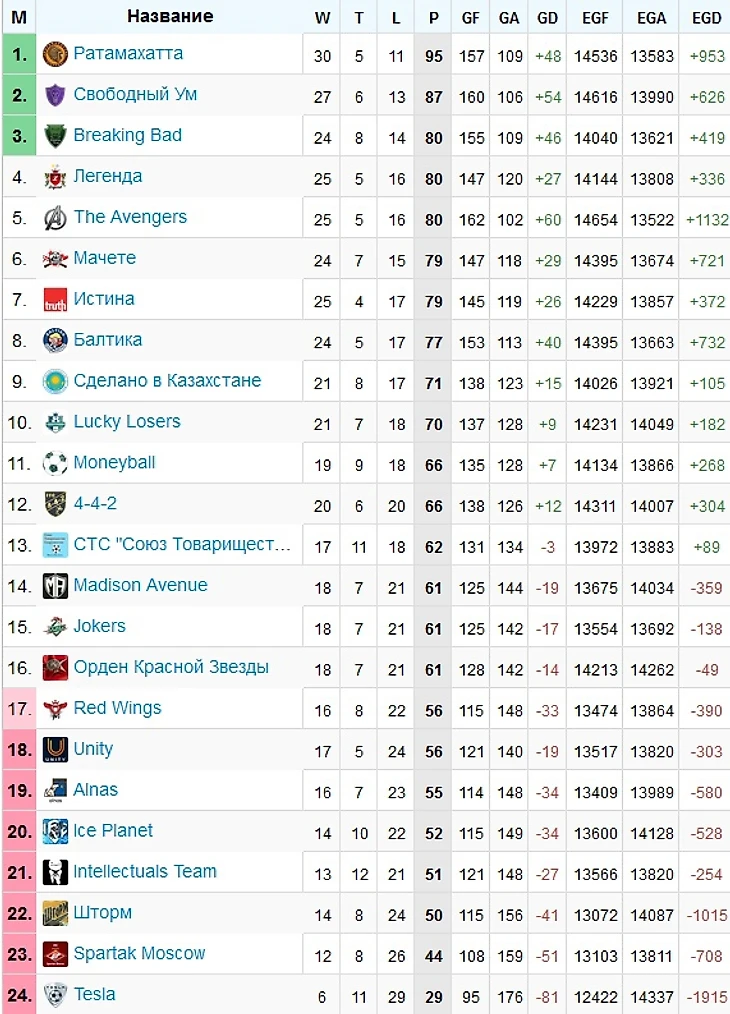The width and height of the screenshot is (730, 1014).
Task: Open the Легенда team page link
Action: tap(107, 176)
